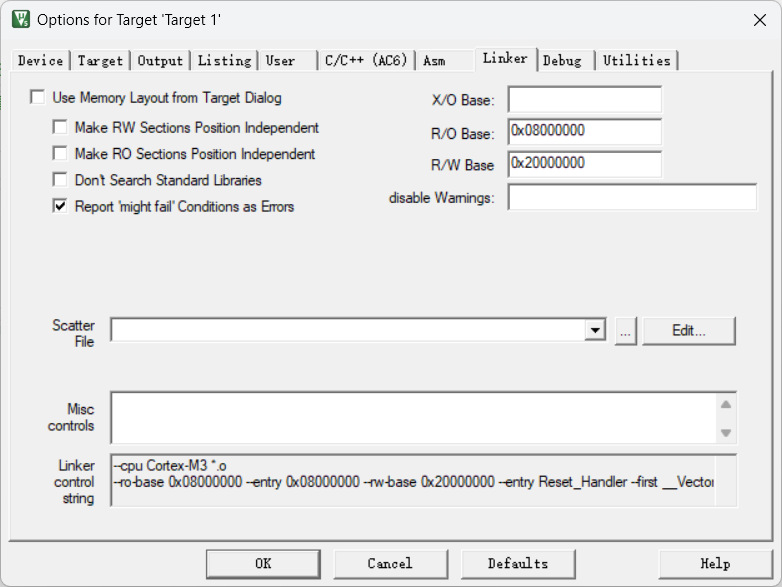Toggle Don't Search Standard Libraries checkbox
Screen dimensions: 782x587
pyautogui.click(x=60, y=180)
